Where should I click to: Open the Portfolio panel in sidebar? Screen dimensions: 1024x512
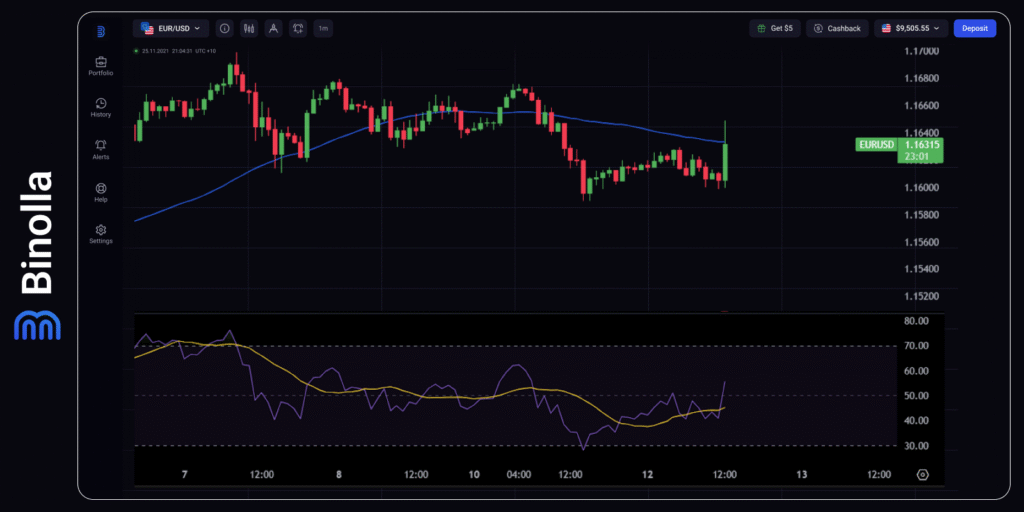click(100, 65)
